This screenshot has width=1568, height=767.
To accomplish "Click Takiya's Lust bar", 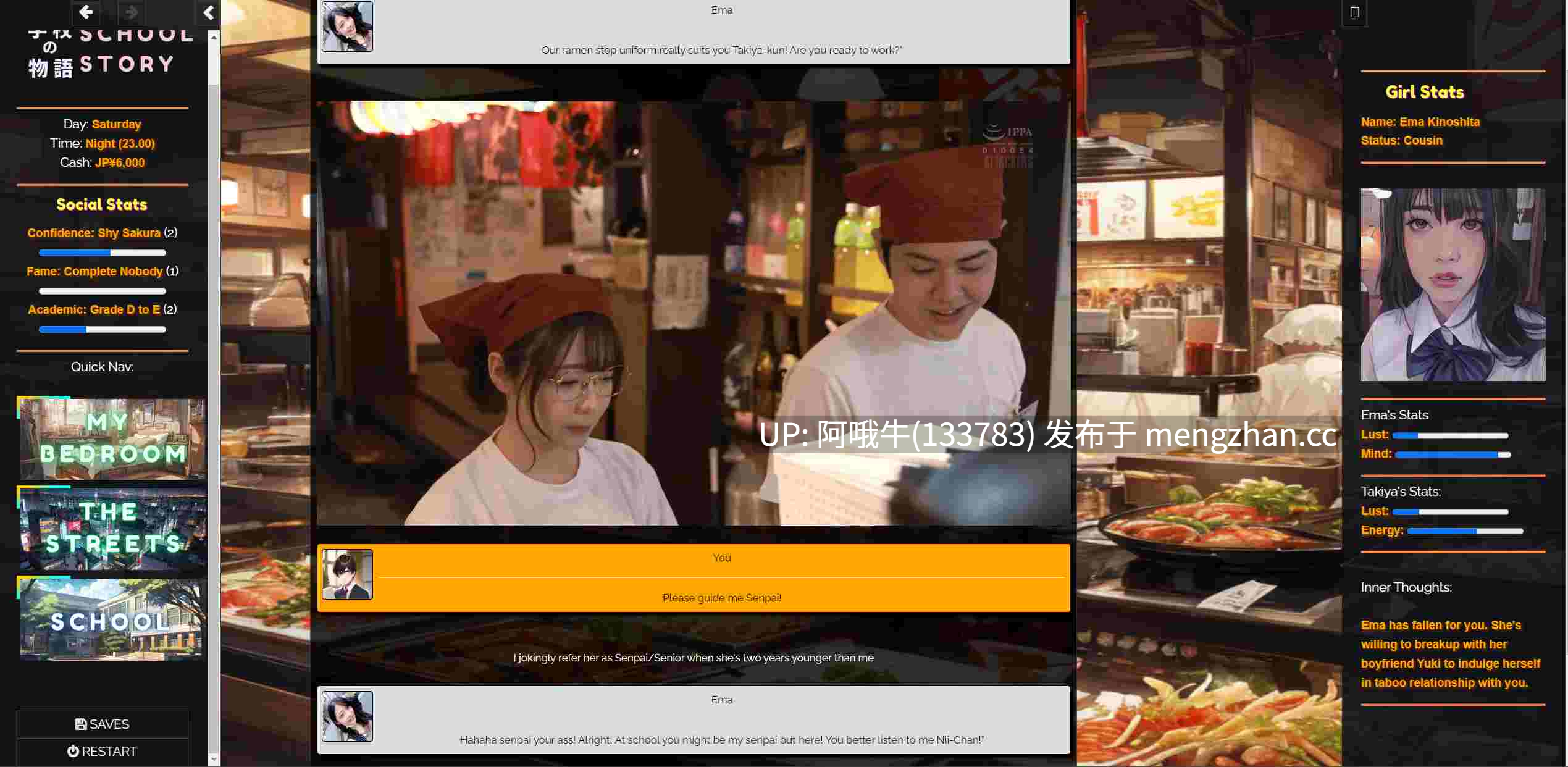I will (x=1451, y=512).
